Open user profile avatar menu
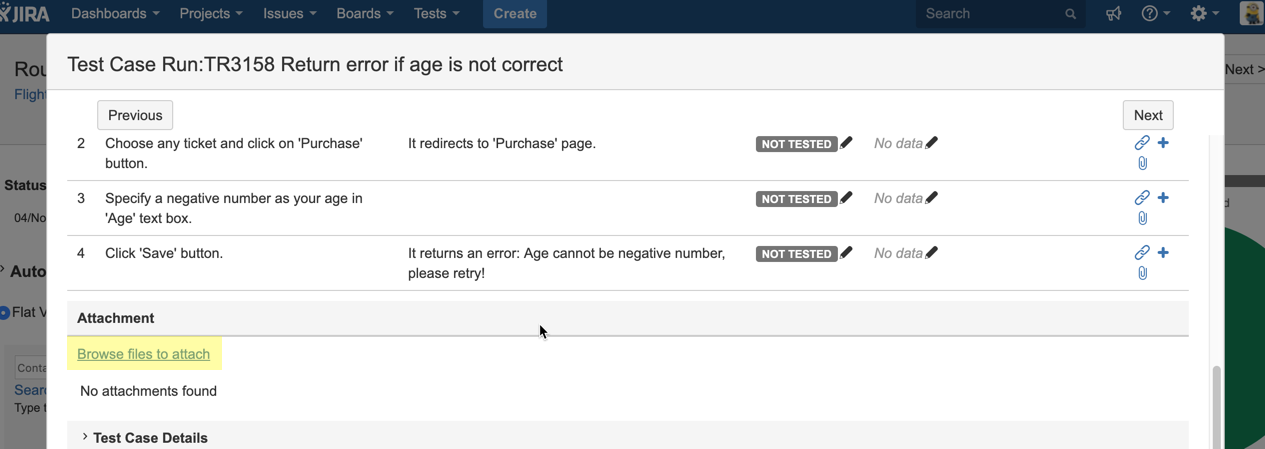The image size is (1265, 449). [x=1251, y=14]
